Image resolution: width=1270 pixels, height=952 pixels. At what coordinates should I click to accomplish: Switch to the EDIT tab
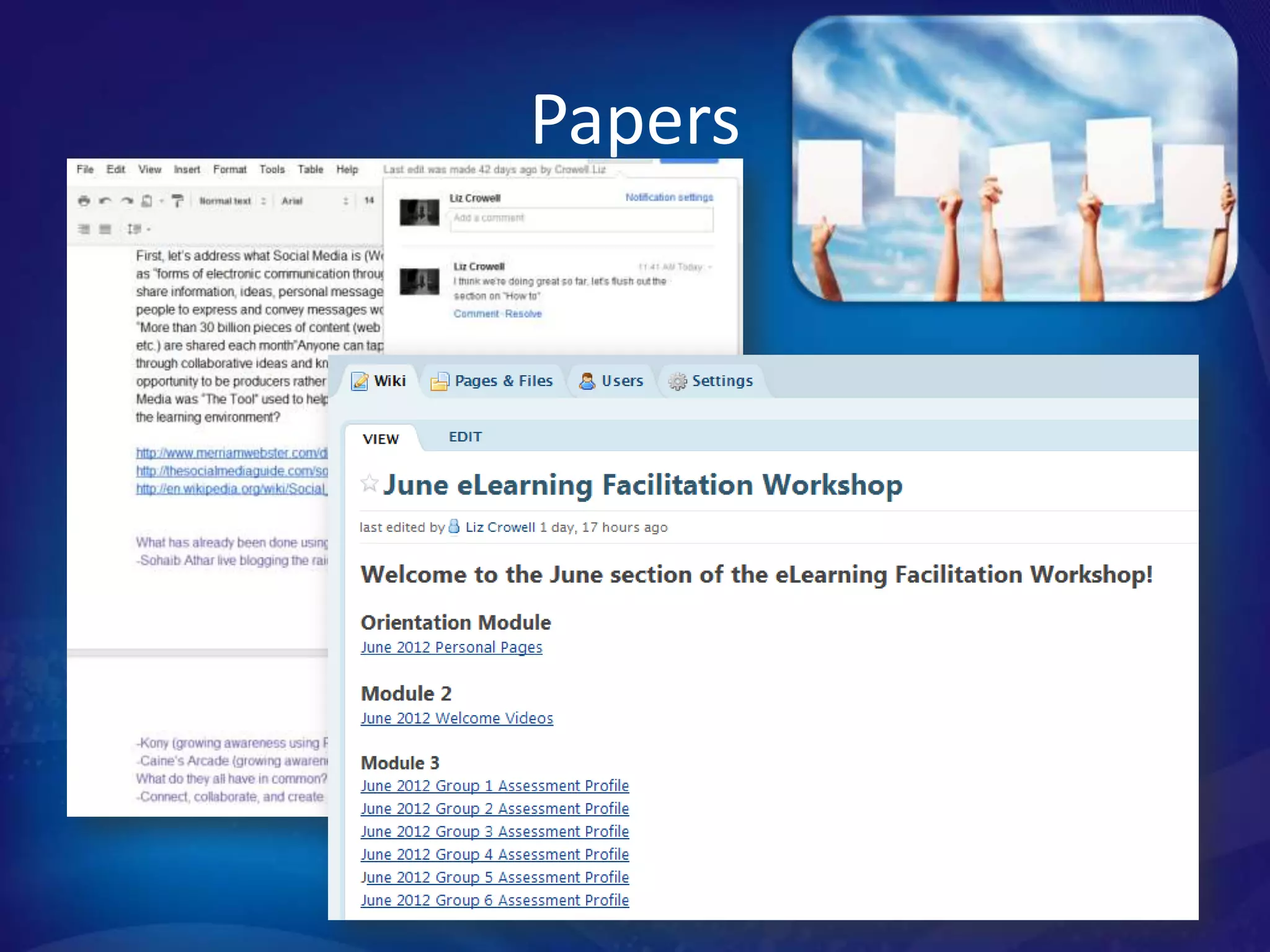tap(465, 437)
